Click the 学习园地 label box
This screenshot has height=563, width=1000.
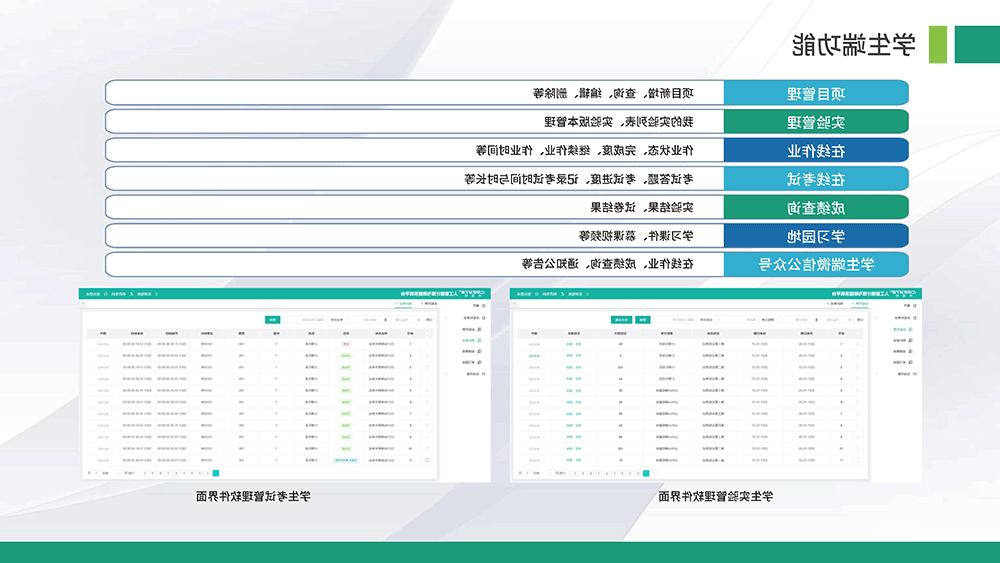[816, 236]
